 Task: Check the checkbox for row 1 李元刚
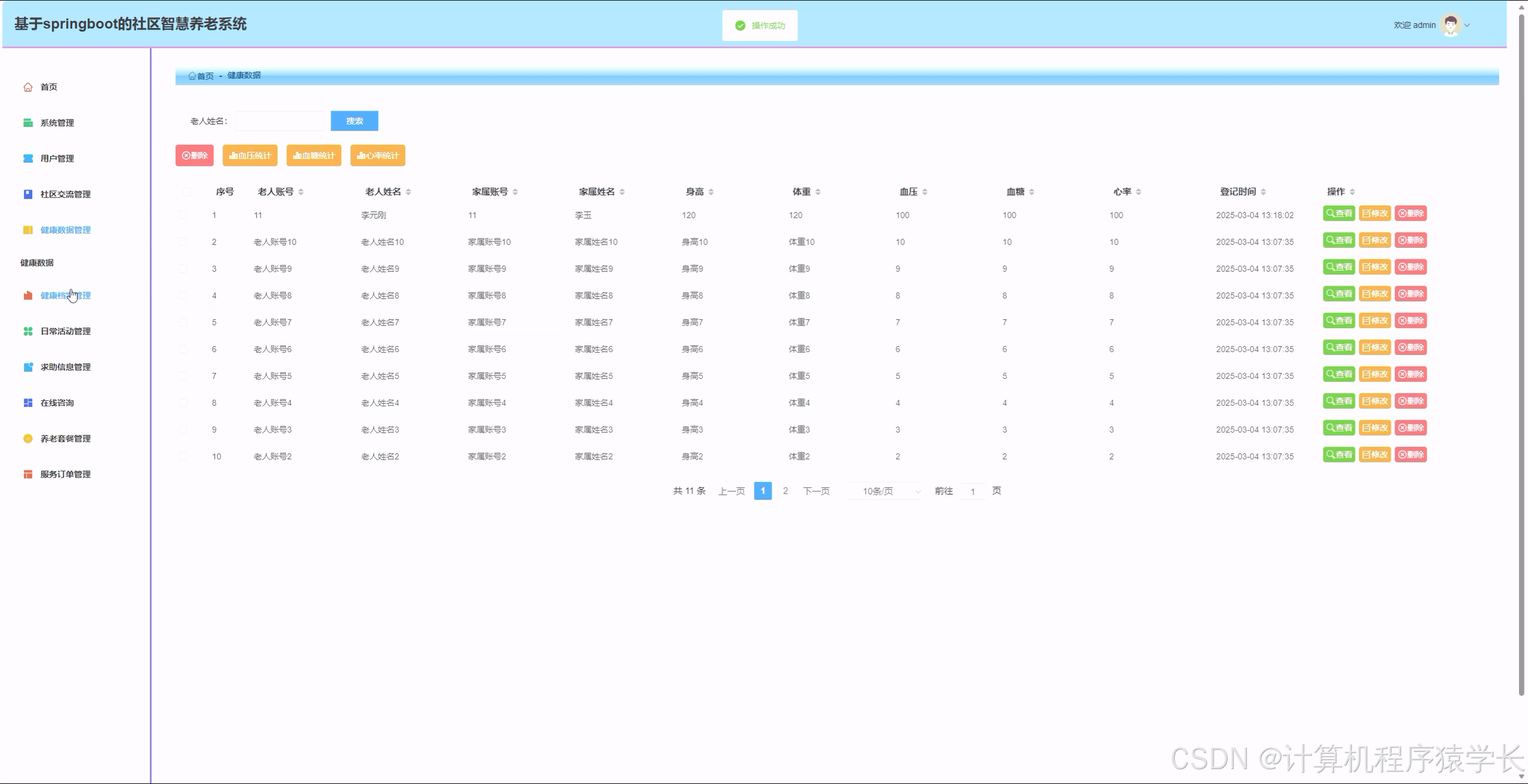[183, 215]
